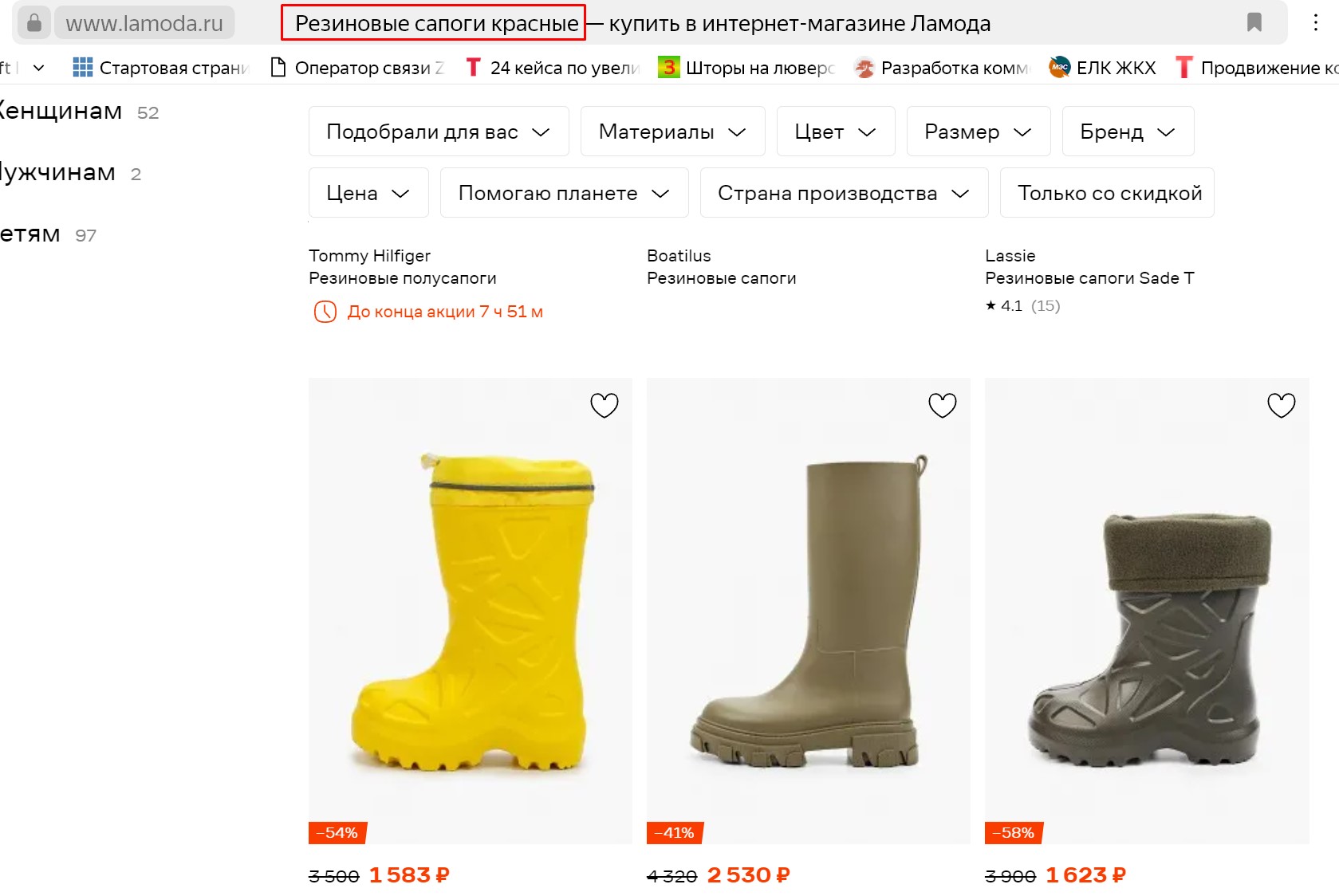Open the Оператор связи bookmark

[x=357, y=68]
